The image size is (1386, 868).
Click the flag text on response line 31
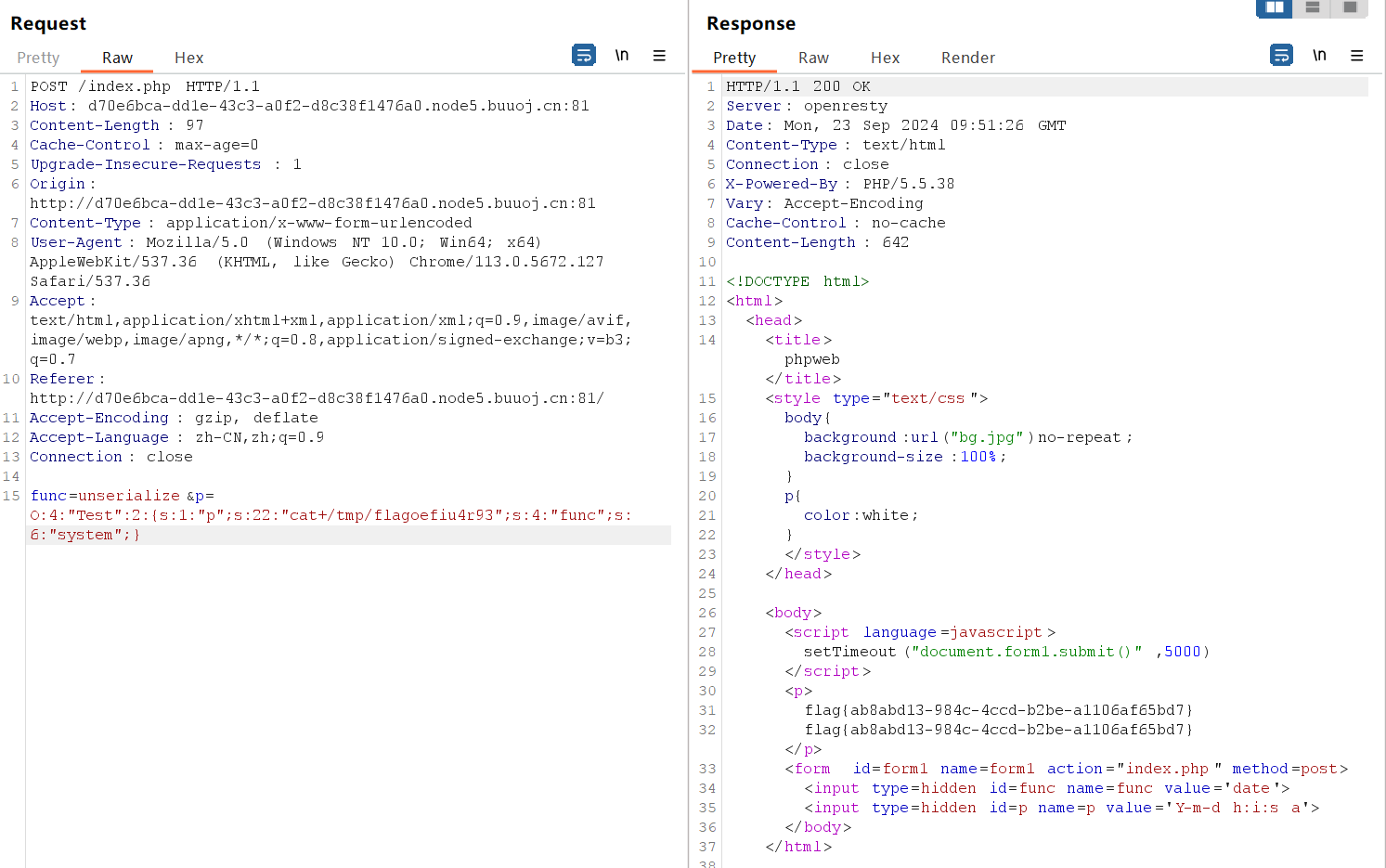999,710
